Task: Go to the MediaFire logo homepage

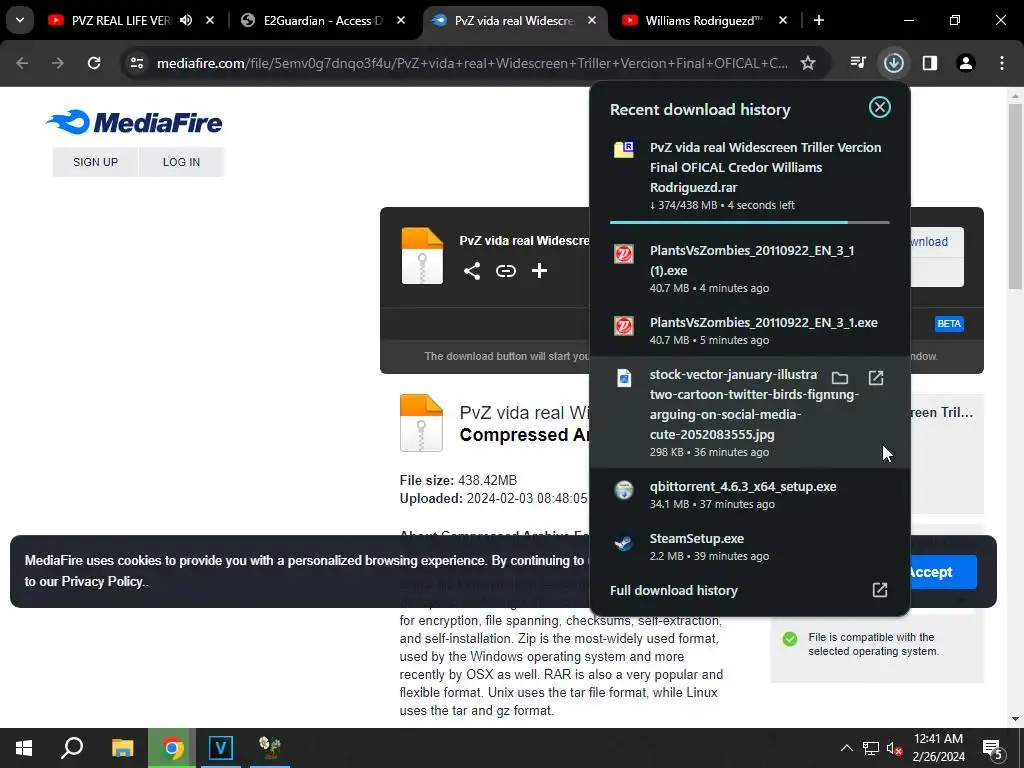Action: [x=134, y=122]
